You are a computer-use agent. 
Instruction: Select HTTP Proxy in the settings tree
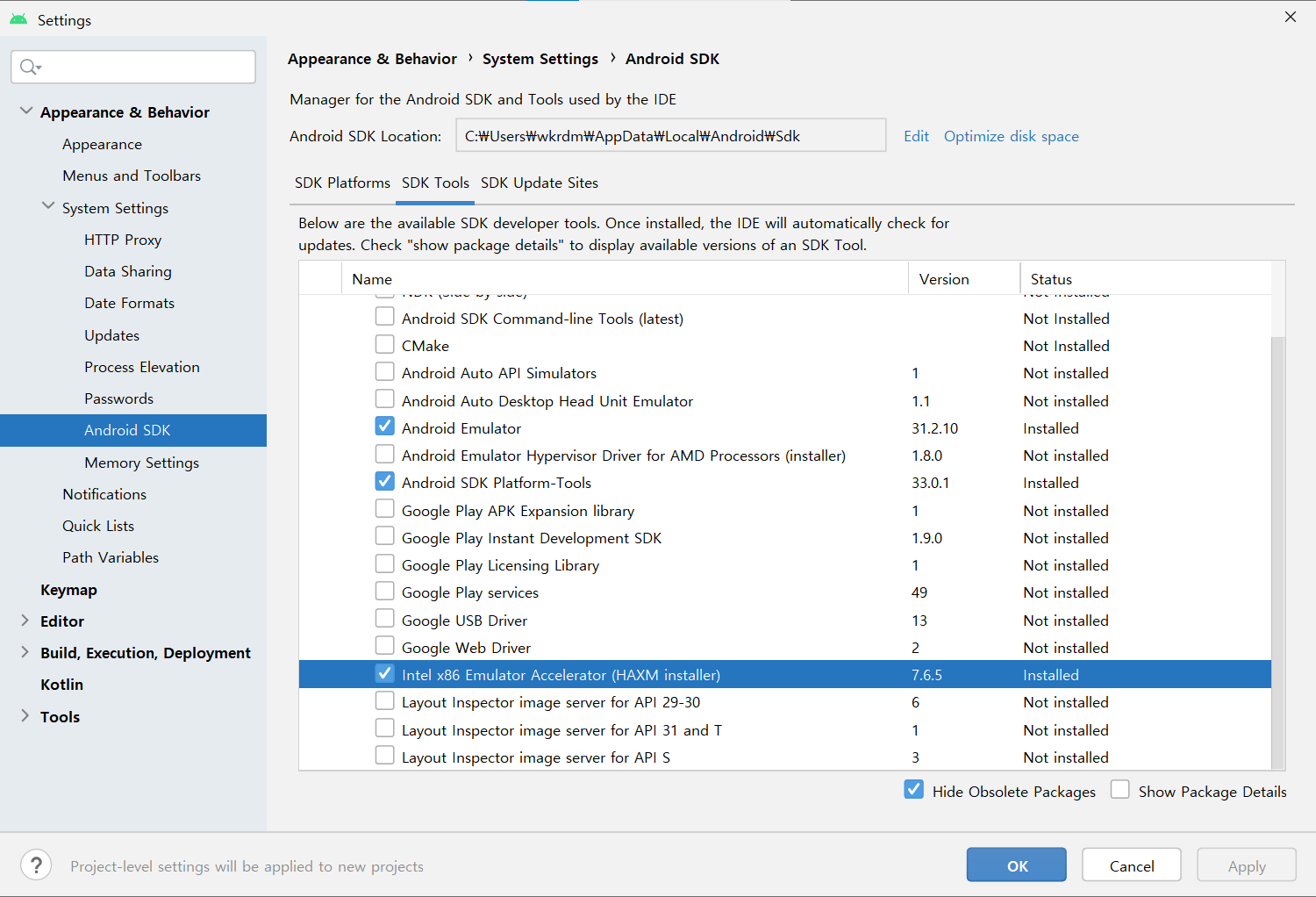123,240
